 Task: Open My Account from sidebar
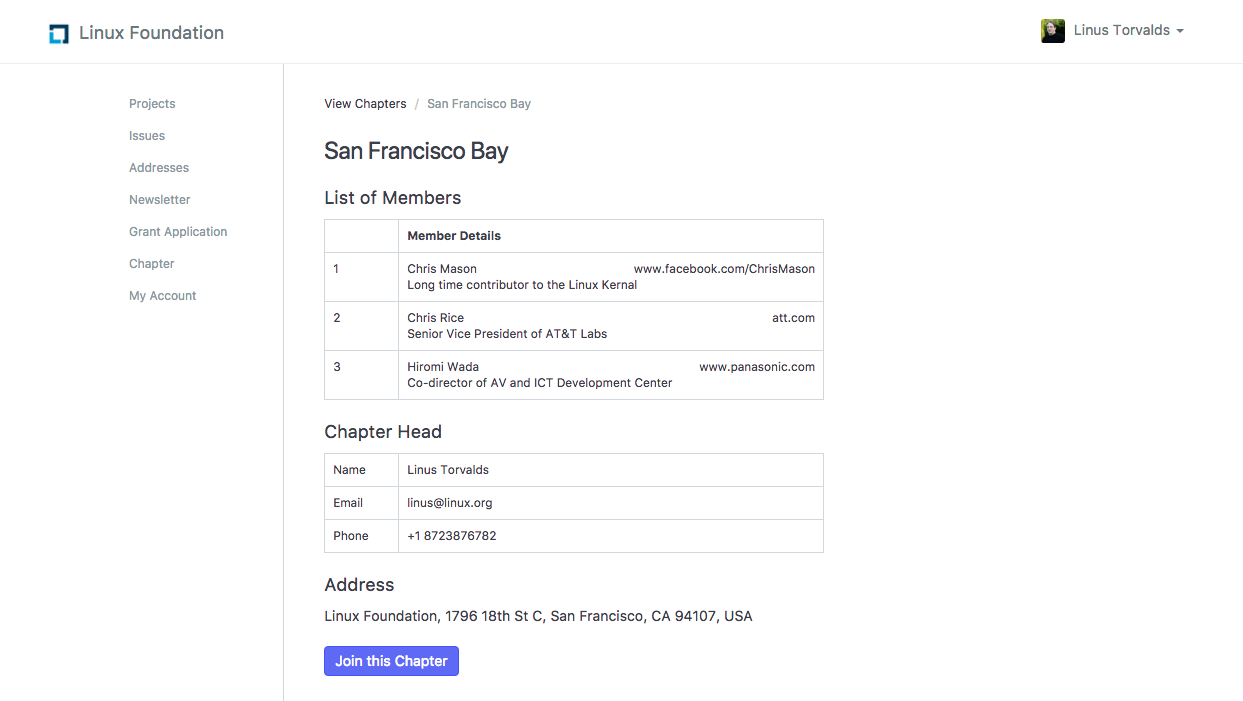pos(162,296)
